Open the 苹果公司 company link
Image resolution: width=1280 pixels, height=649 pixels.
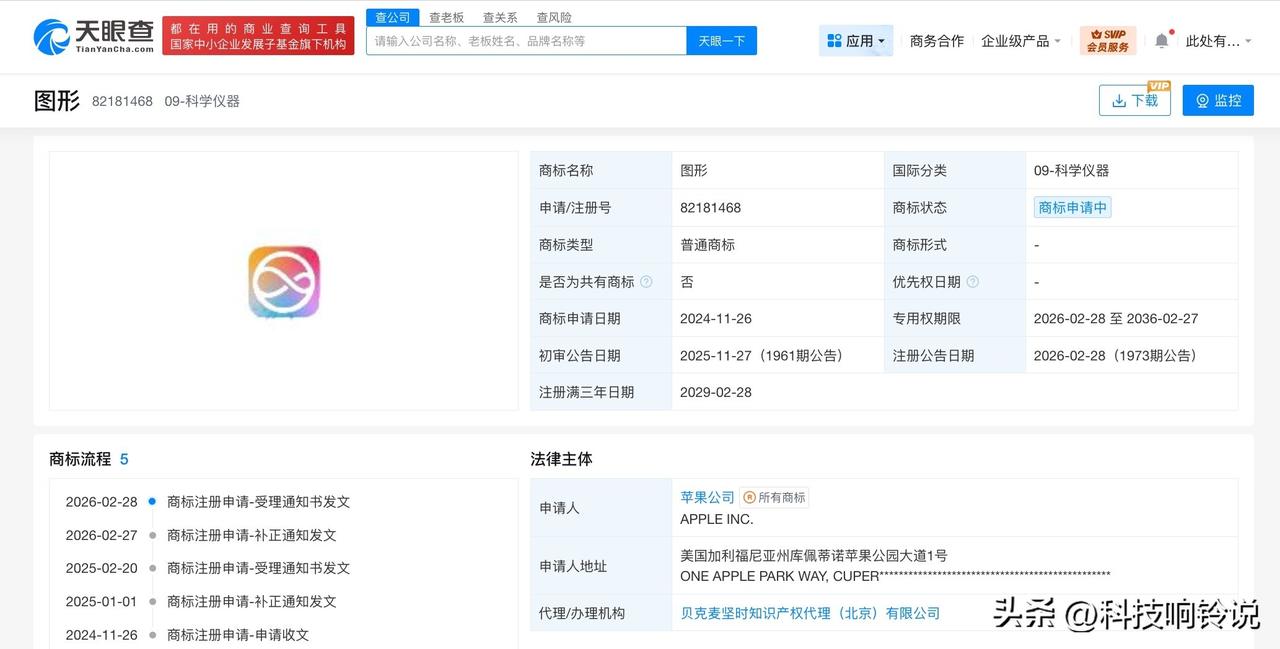707,496
